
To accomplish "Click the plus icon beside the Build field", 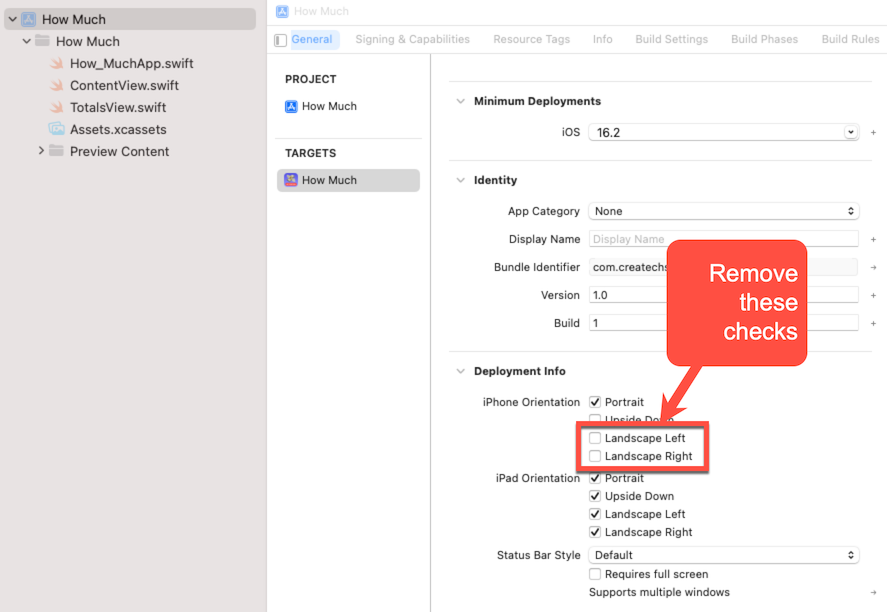I will [873, 324].
